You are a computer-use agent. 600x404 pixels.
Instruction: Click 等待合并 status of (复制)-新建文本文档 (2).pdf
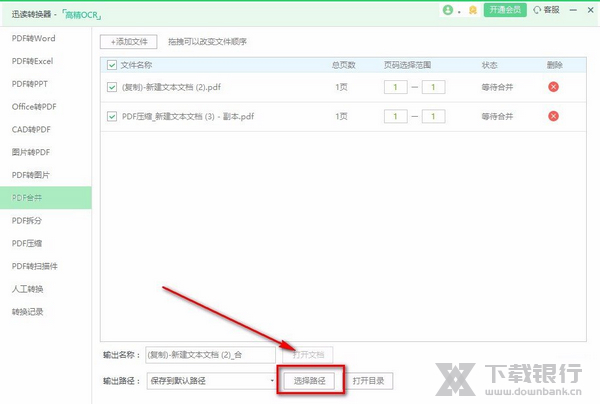(x=497, y=87)
